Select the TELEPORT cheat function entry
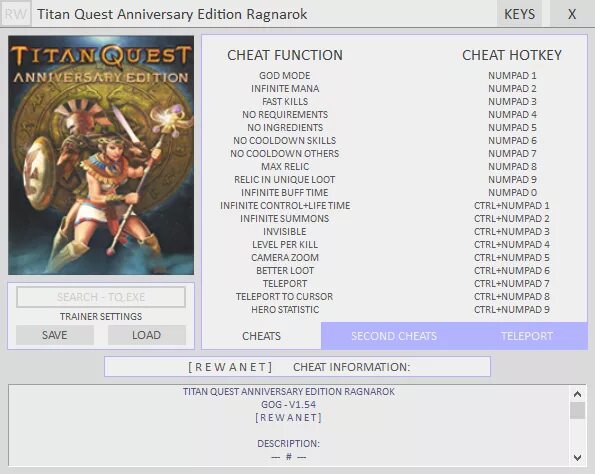This screenshot has width=595, height=474. click(285, 283)
